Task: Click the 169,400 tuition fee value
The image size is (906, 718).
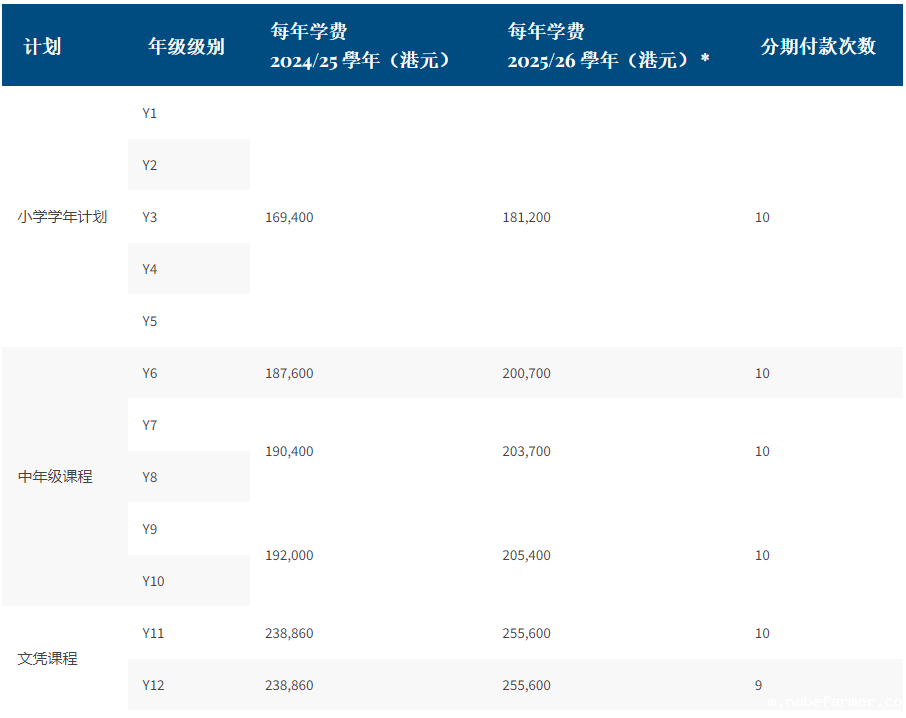Action: point(289,217)
